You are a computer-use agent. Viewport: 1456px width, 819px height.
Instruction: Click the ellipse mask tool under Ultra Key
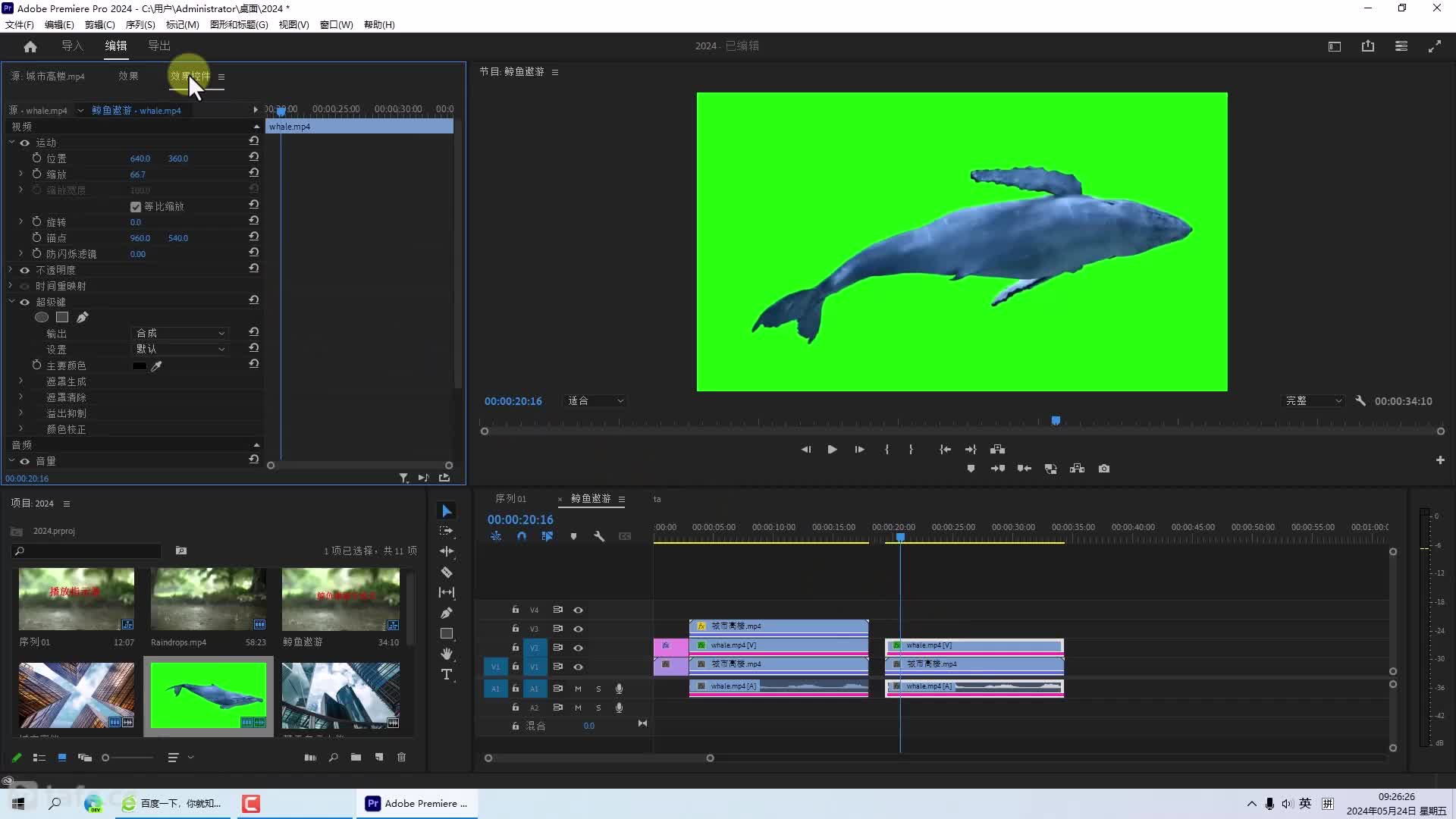[x=42, y=318]
